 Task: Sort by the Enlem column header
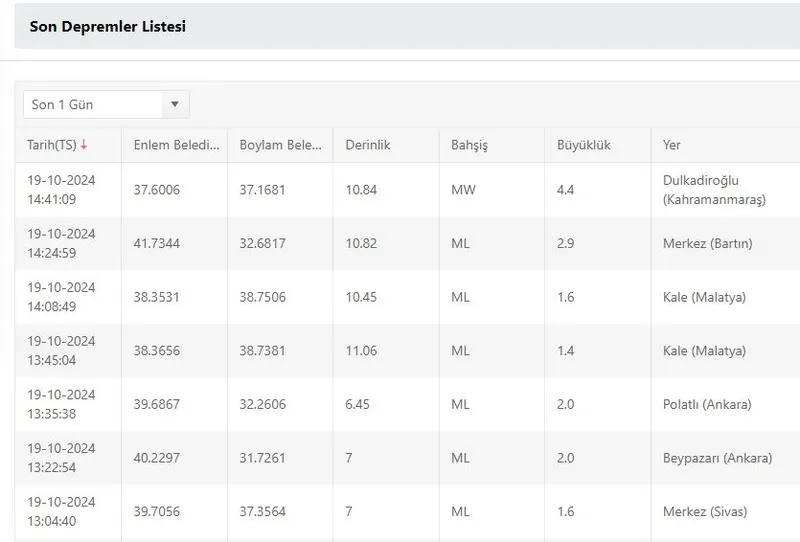pos(175,145)
